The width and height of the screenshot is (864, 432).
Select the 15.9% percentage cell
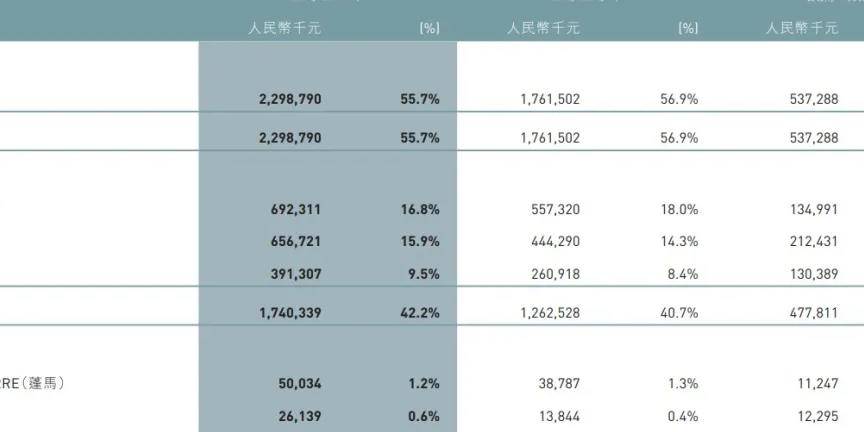pyautogui.click(x=420, y=241)
